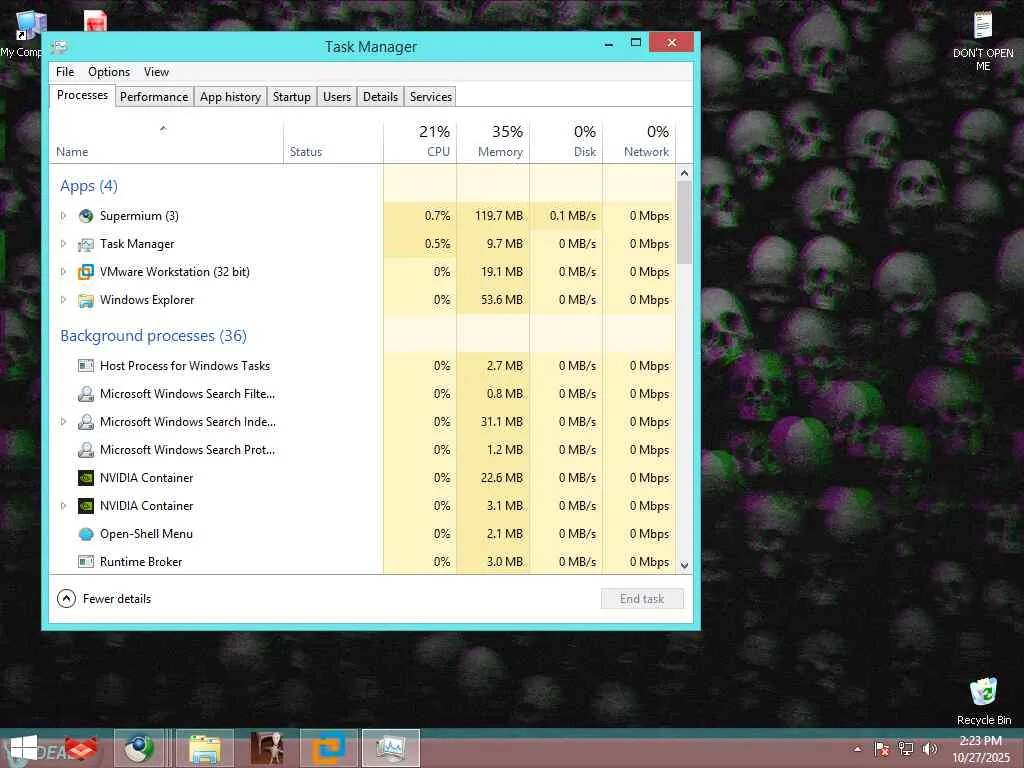Screen dimensions: 1024x768
Task: Click the Task Manager title bar icon
Action: point(59,47)
